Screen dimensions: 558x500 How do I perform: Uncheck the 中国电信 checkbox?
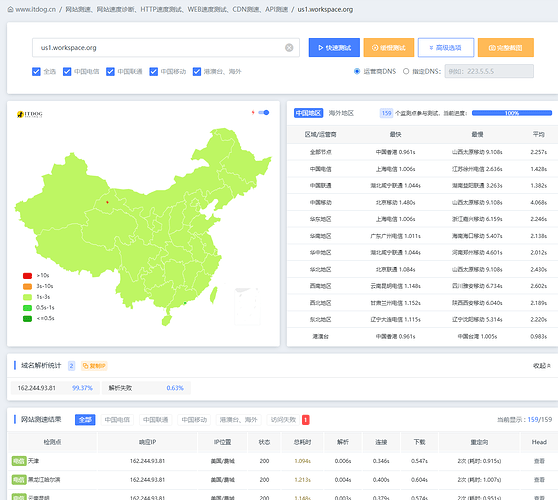67,72
